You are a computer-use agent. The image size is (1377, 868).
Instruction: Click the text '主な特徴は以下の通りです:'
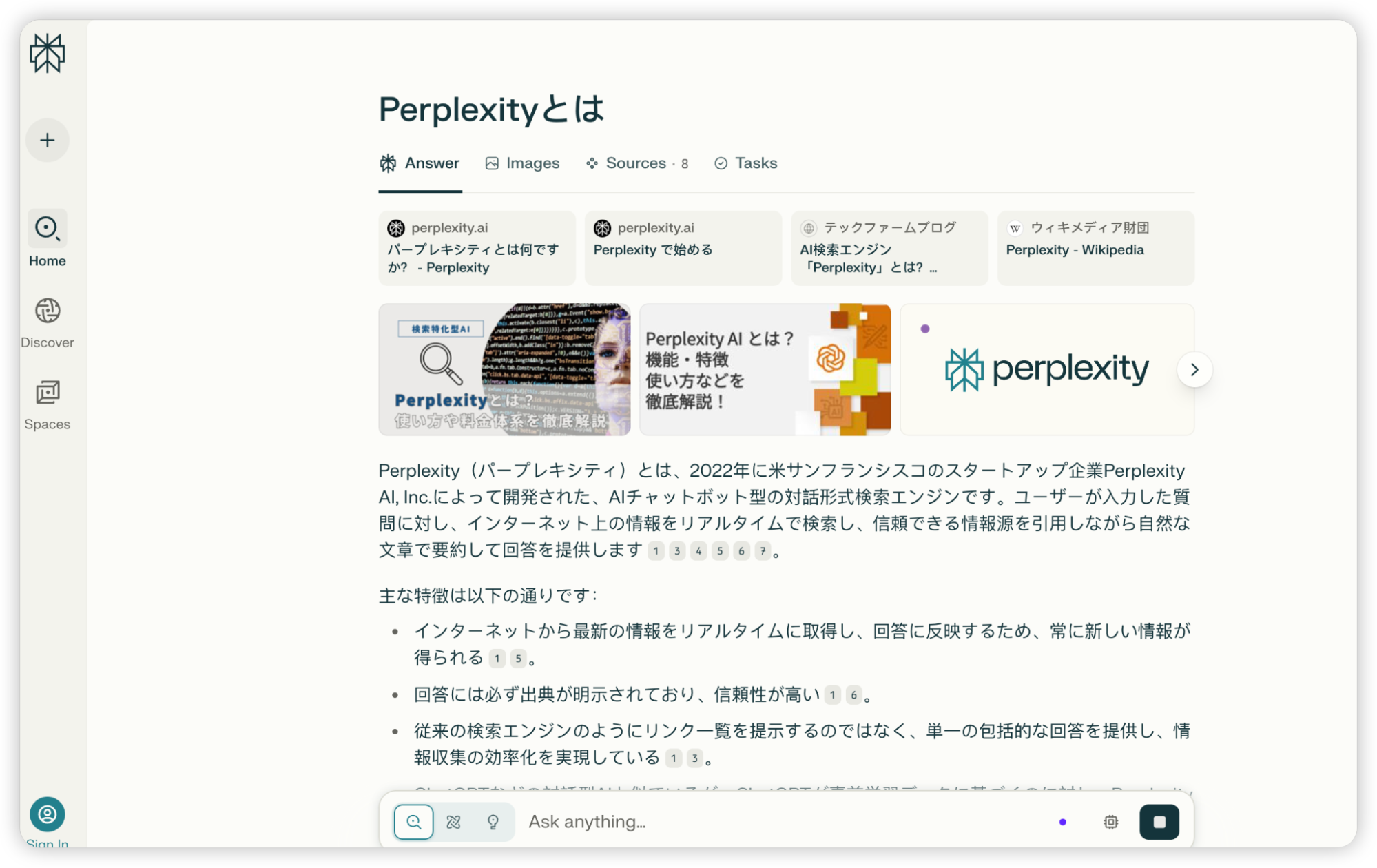[x=488, y=595]
